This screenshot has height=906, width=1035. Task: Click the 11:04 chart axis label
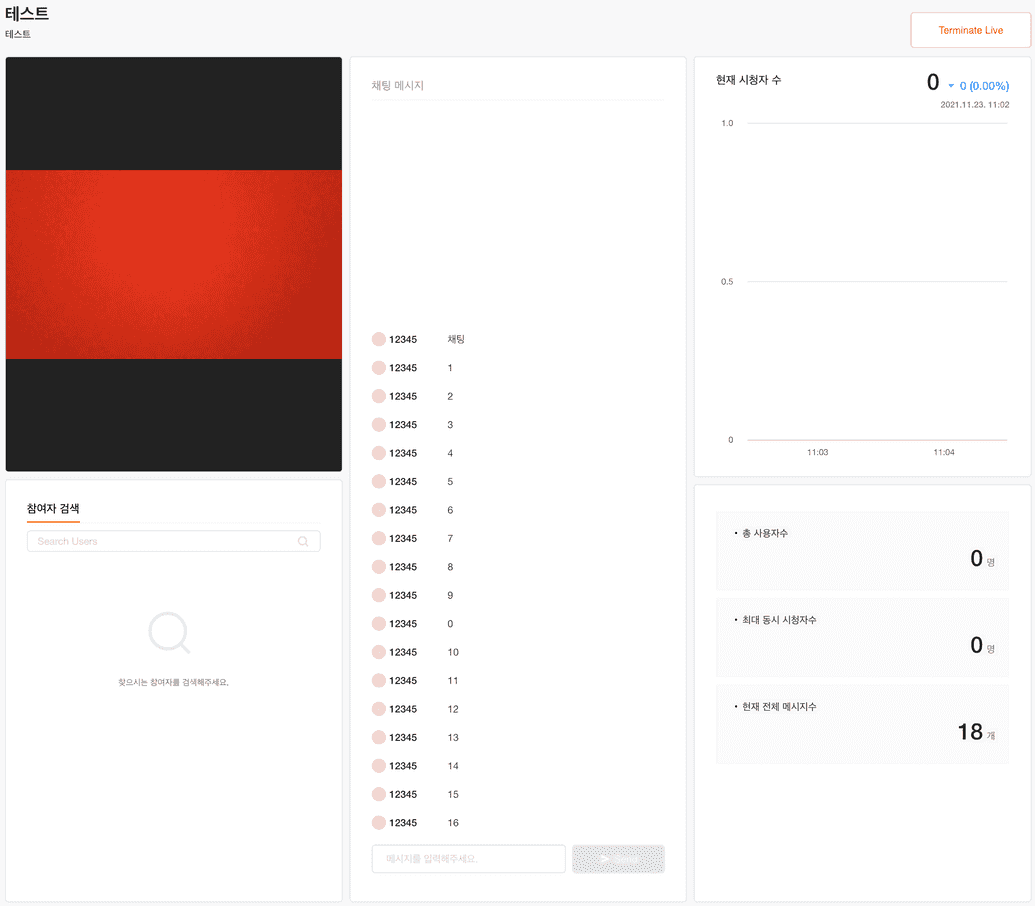[x=944, y=452]
